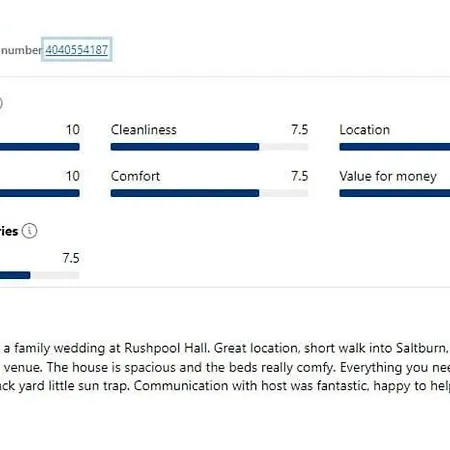Click the partially visible info icon below the reservation number
This screenshot has height=450, width=450.
point(1,103)
